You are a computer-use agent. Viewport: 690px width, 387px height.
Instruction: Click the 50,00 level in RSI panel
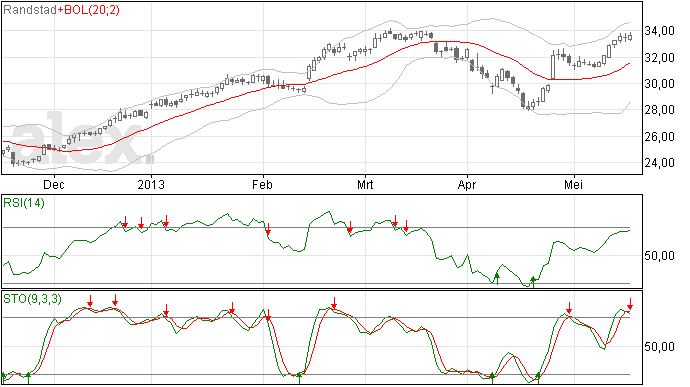point(659,256)
